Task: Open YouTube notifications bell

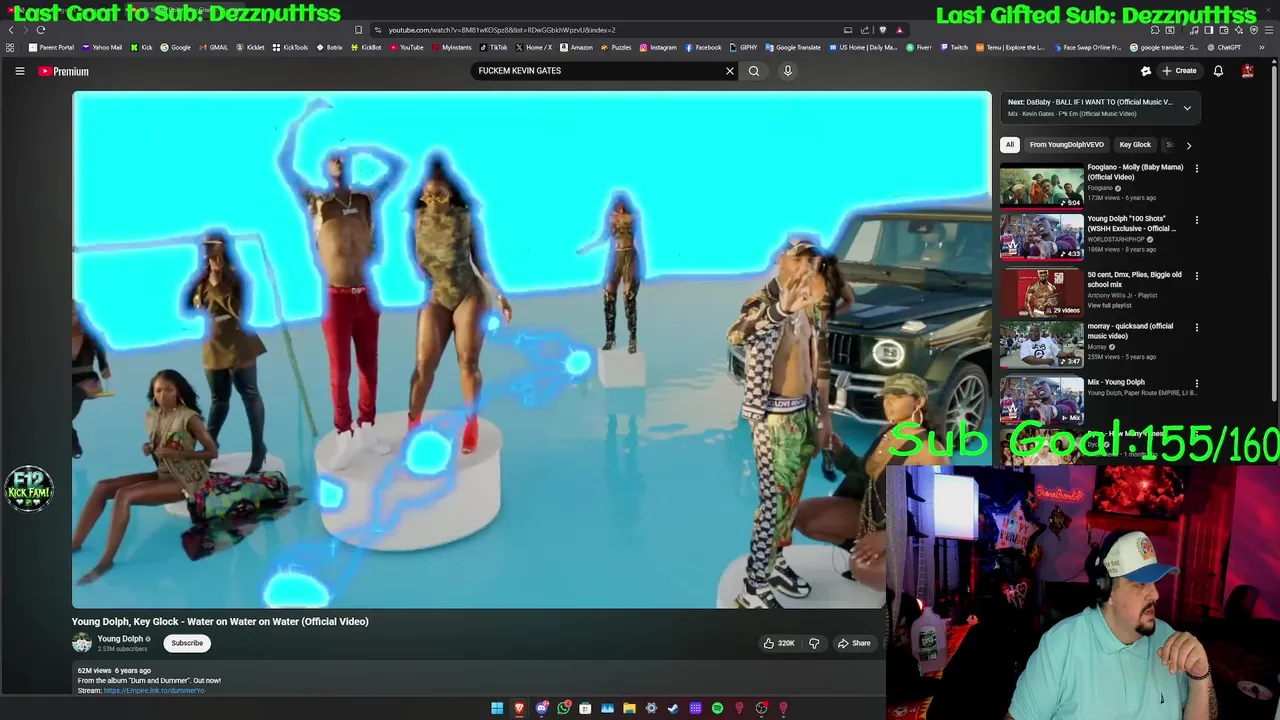Action: click(x=1218, y=71)
